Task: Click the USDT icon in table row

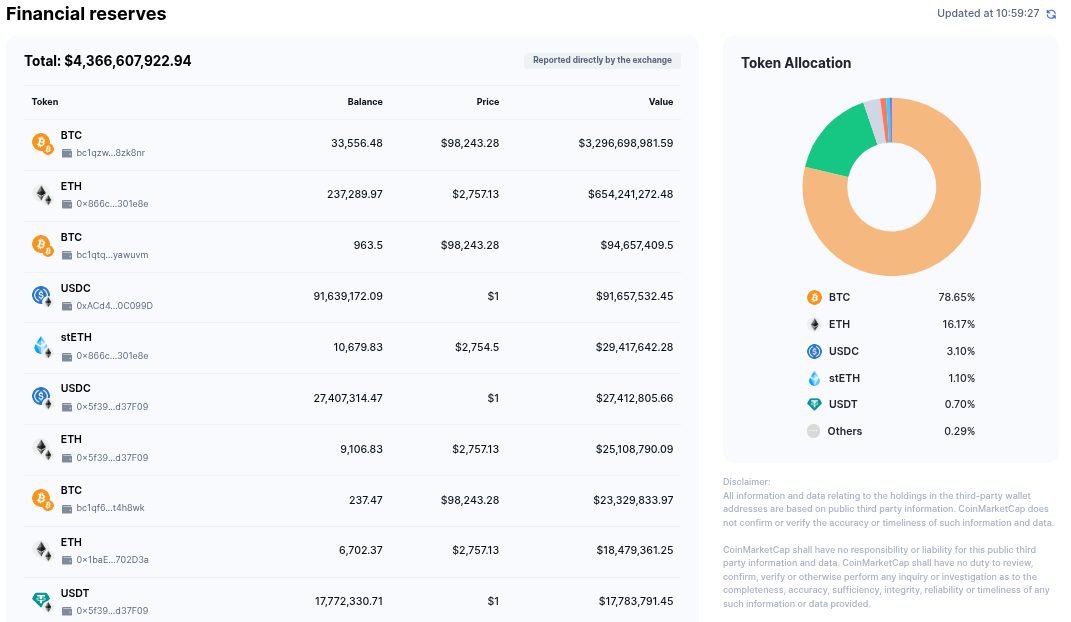Action: click(42, 602)
